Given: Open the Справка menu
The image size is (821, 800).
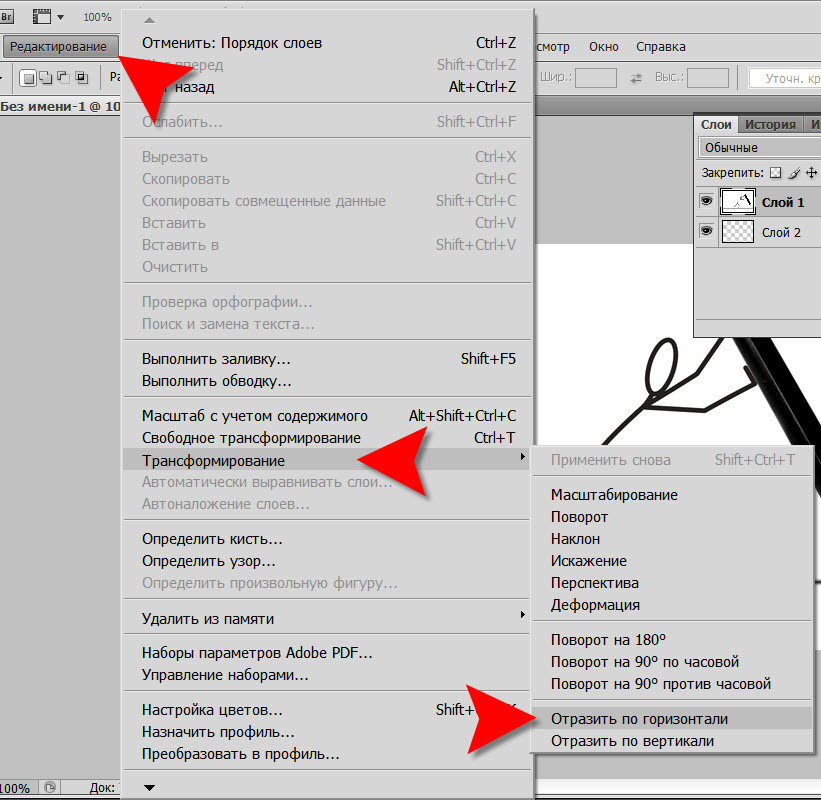Looking at the screenshot, I should 660,47.
